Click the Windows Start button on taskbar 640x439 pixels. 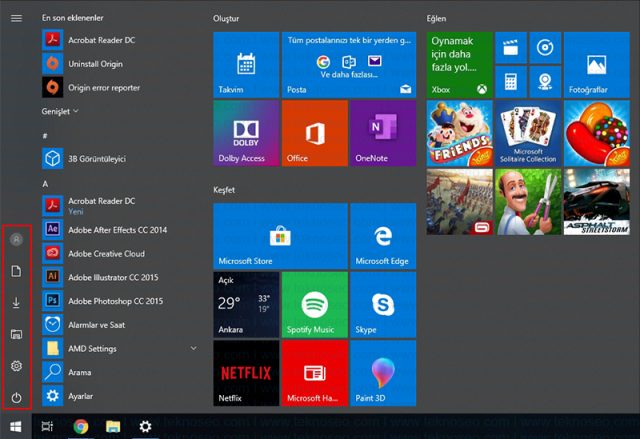16,427
